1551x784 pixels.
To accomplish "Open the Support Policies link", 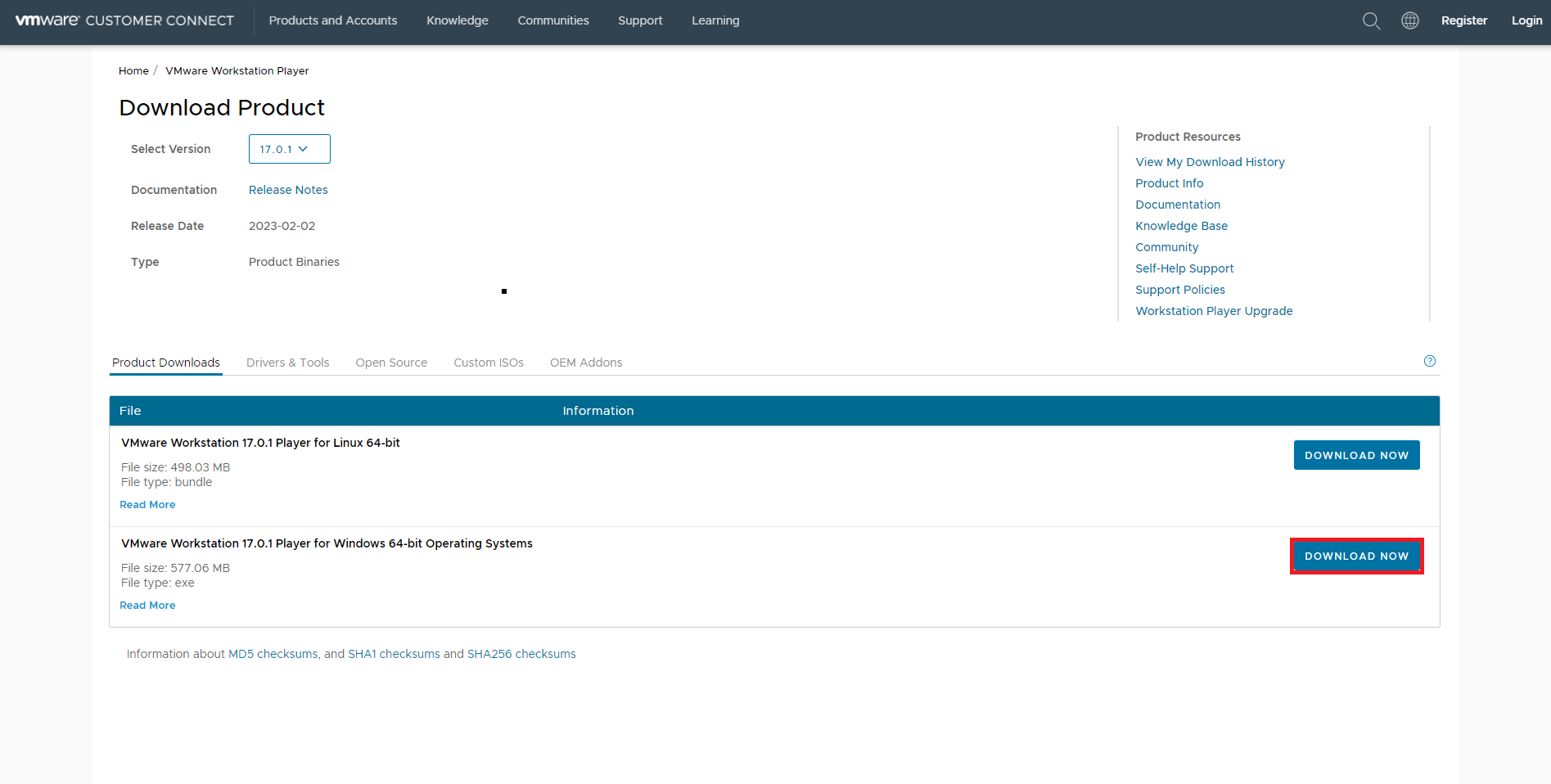I will click(1180, 290).
